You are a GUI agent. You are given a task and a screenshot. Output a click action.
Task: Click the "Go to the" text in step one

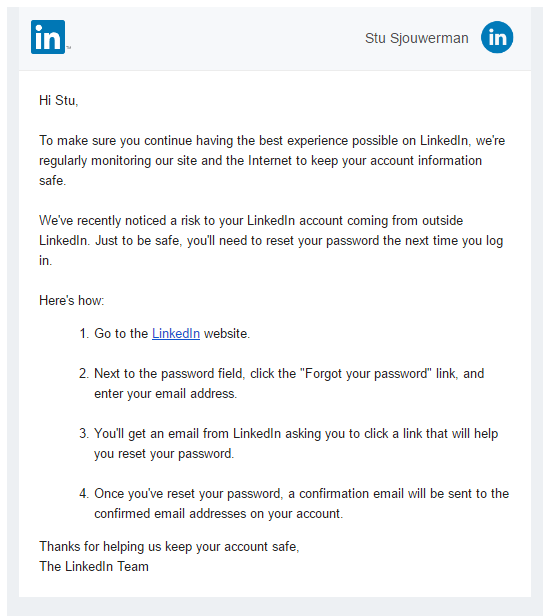(121, 334)
